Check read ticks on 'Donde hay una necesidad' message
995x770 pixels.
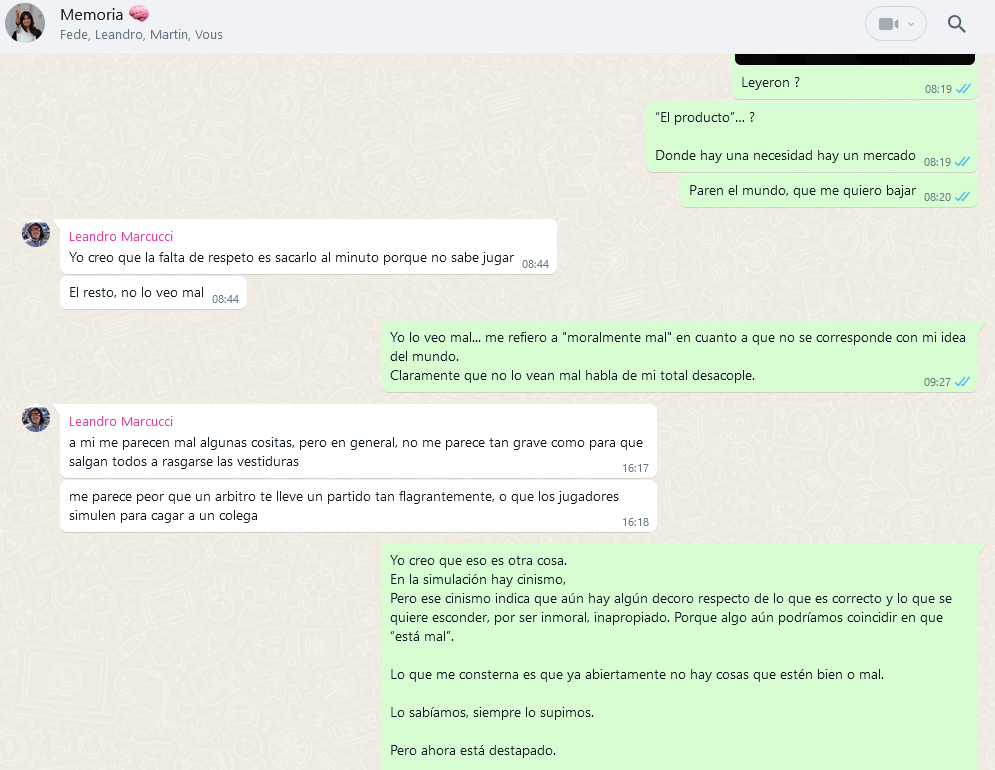point(963,162)
